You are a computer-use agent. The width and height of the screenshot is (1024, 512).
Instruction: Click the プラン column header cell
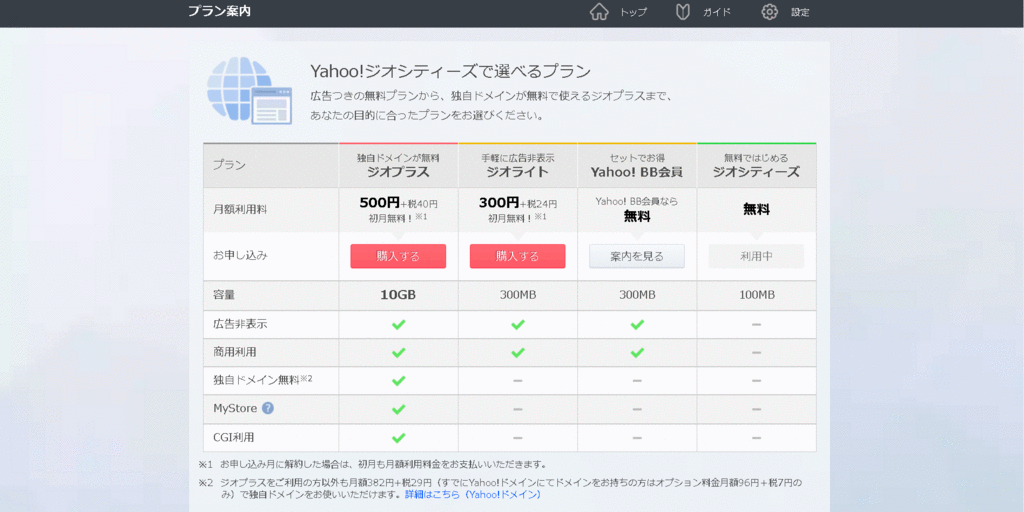[x=271, y=166]
